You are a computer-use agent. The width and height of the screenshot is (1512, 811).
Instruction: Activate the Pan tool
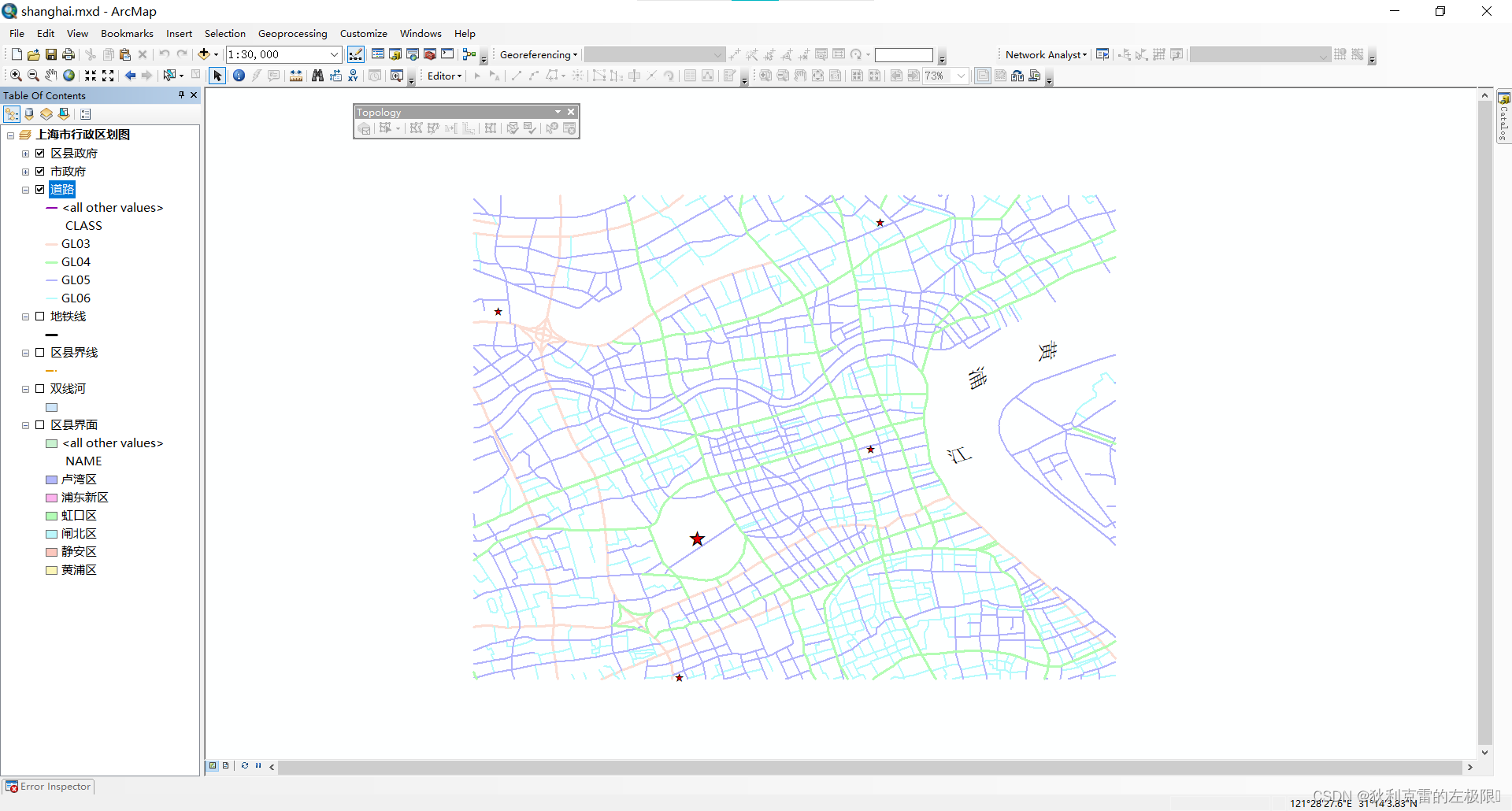point(50,76)
